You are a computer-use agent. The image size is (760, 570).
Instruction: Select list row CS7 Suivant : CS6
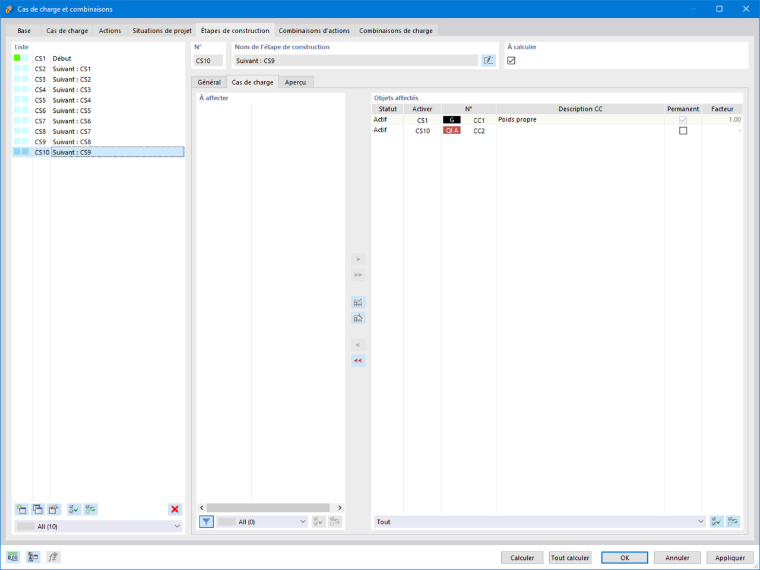[x=98, y=121]
